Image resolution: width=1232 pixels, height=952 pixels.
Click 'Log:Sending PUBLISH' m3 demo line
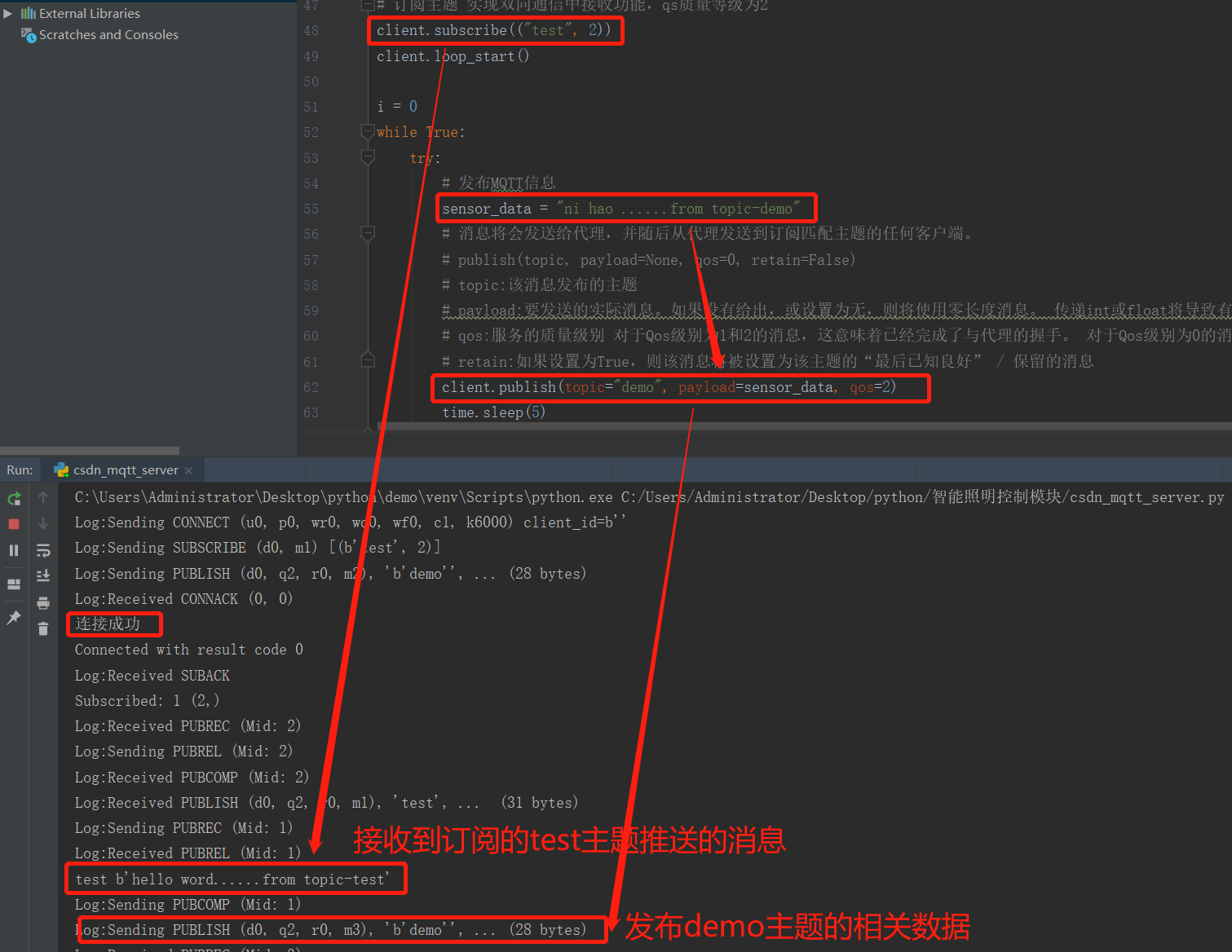(x=331, y=930)
